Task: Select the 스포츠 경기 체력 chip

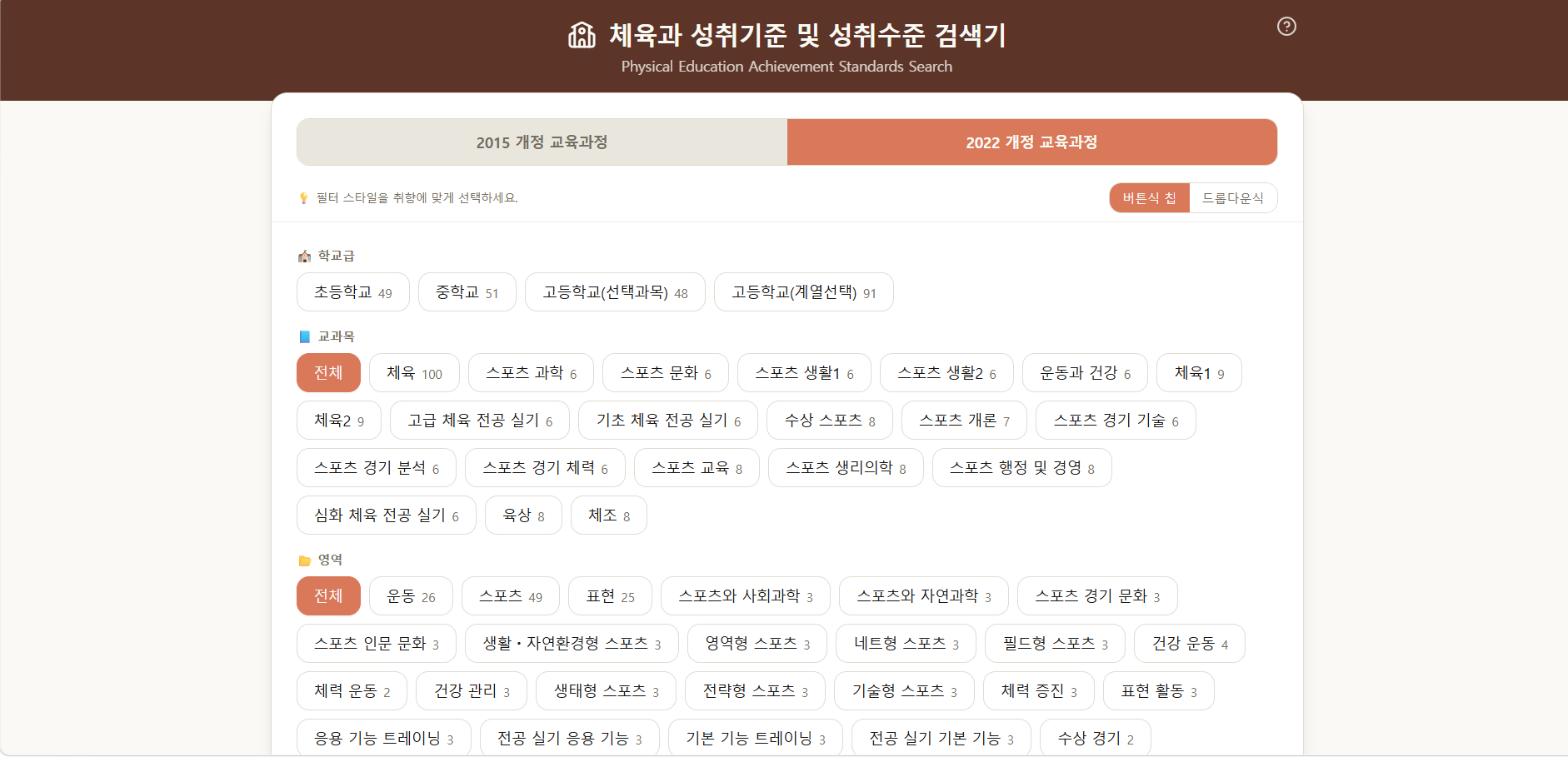Action: tap(545, 468)
